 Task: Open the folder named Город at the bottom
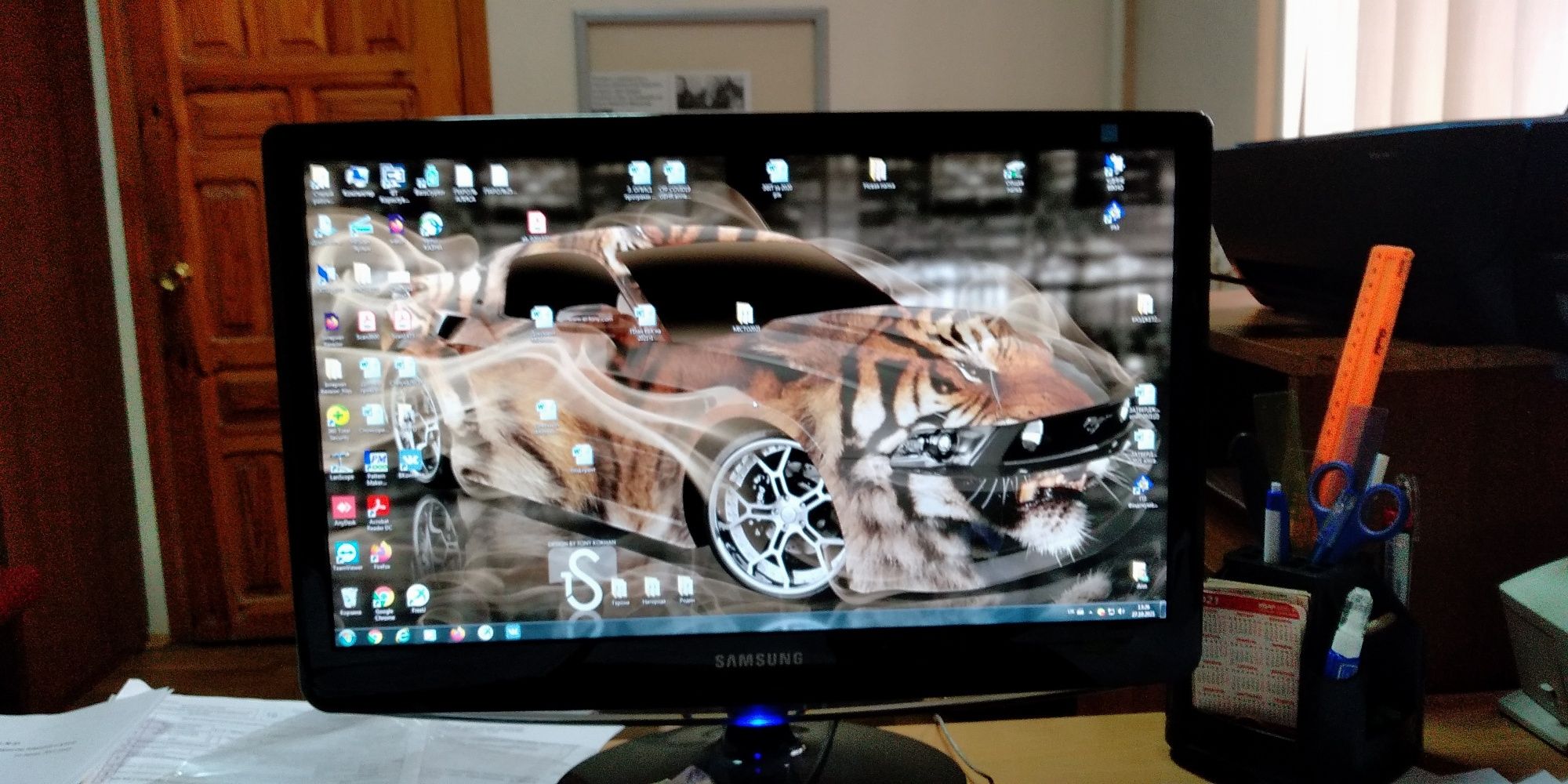tap(619, 591)
